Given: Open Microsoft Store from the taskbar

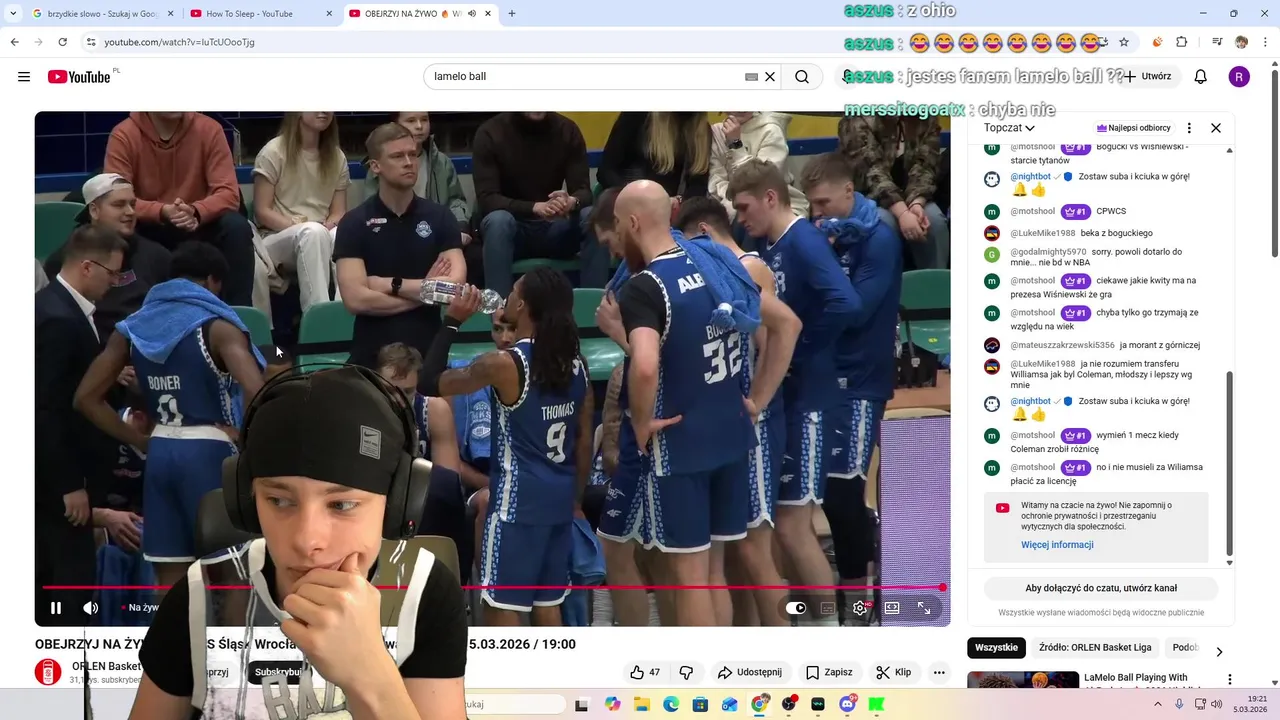Looking at the screenshot, I should 700,705.
